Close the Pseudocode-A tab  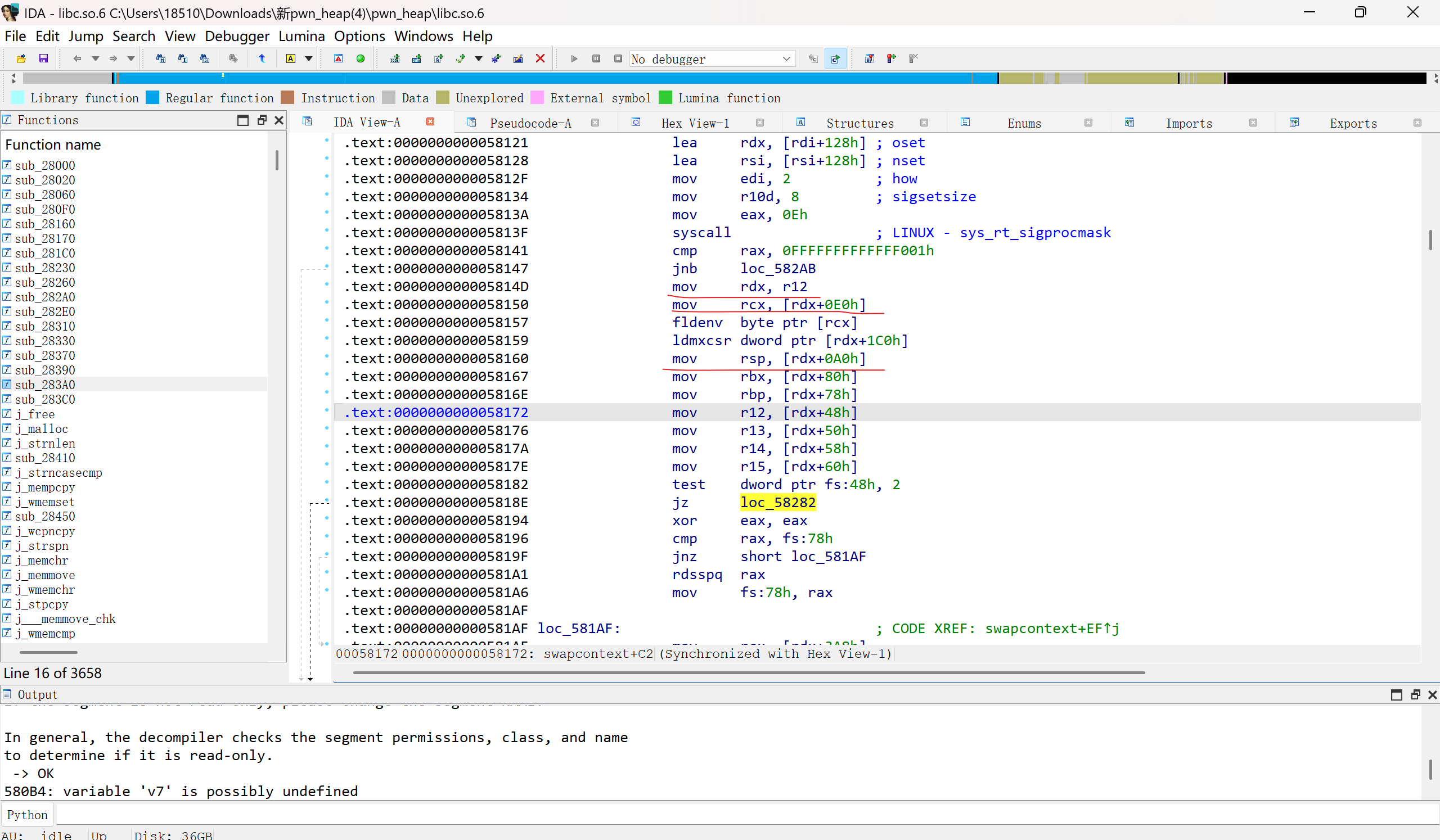click(596, 122)
